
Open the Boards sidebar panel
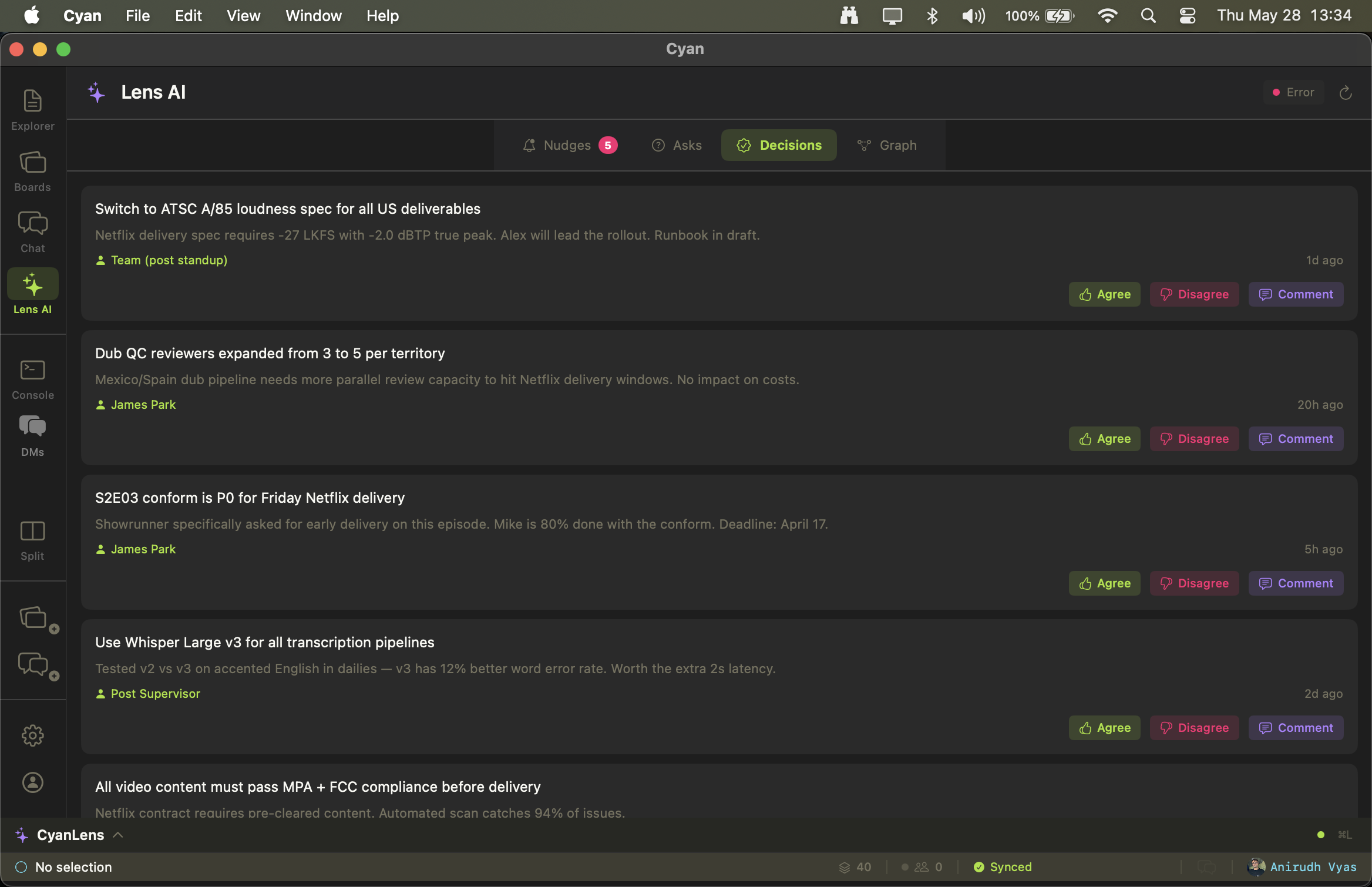(33, 171)
